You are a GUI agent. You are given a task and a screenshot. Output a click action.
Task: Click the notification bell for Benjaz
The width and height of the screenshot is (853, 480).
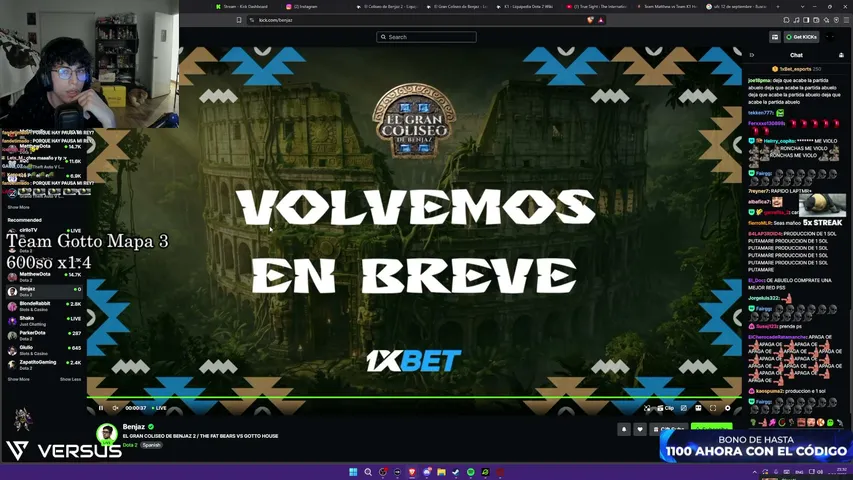pos(624,429)
